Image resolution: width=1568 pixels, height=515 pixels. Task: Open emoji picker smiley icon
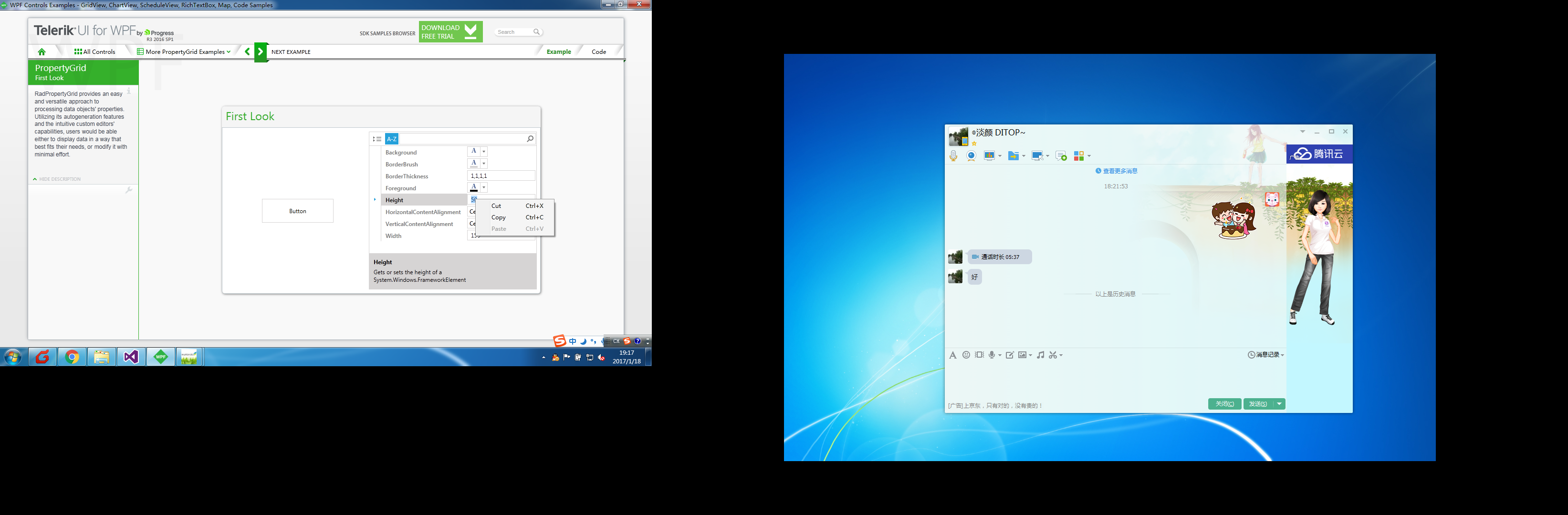(x=966, y=355)
